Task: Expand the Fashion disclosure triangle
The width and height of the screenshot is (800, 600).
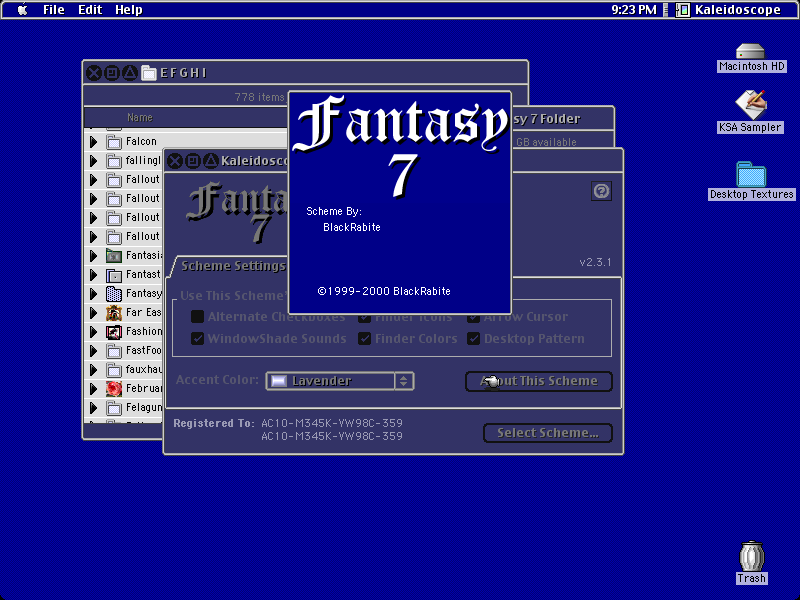Action: (93, 332)
